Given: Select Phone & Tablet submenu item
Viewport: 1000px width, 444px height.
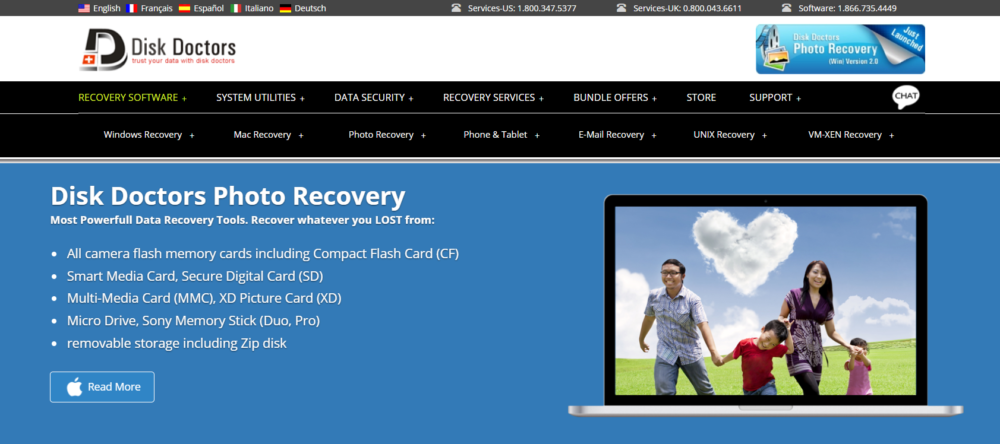Looking at the screenshot, I should (x=496, y=135).
